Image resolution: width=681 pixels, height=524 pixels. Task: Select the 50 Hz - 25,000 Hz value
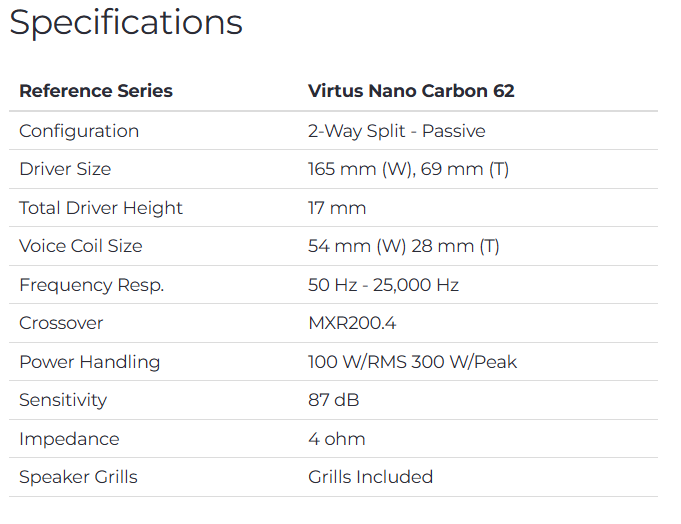click(383, 285)
